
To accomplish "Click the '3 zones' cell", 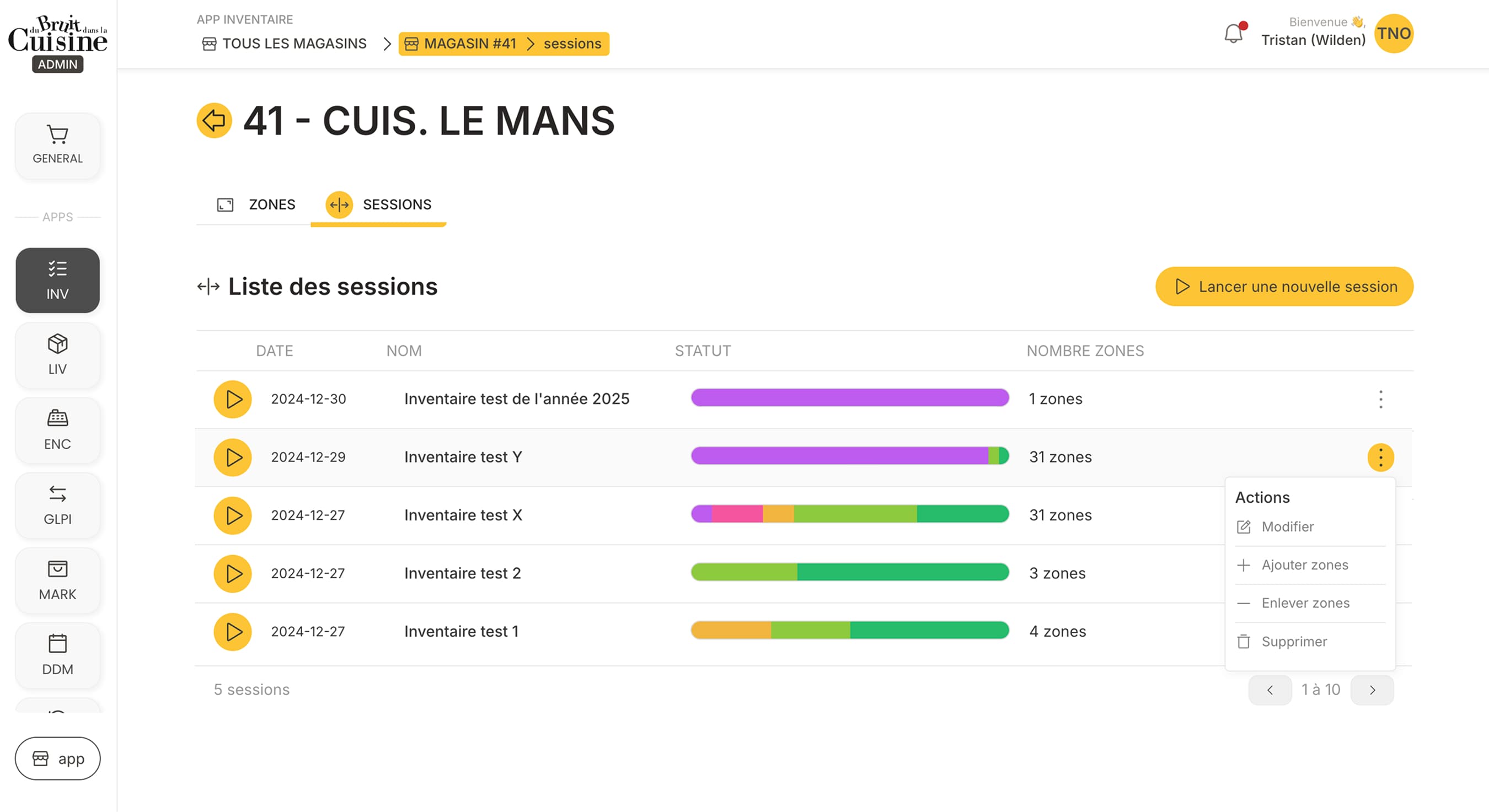I will pos(1057,574).
